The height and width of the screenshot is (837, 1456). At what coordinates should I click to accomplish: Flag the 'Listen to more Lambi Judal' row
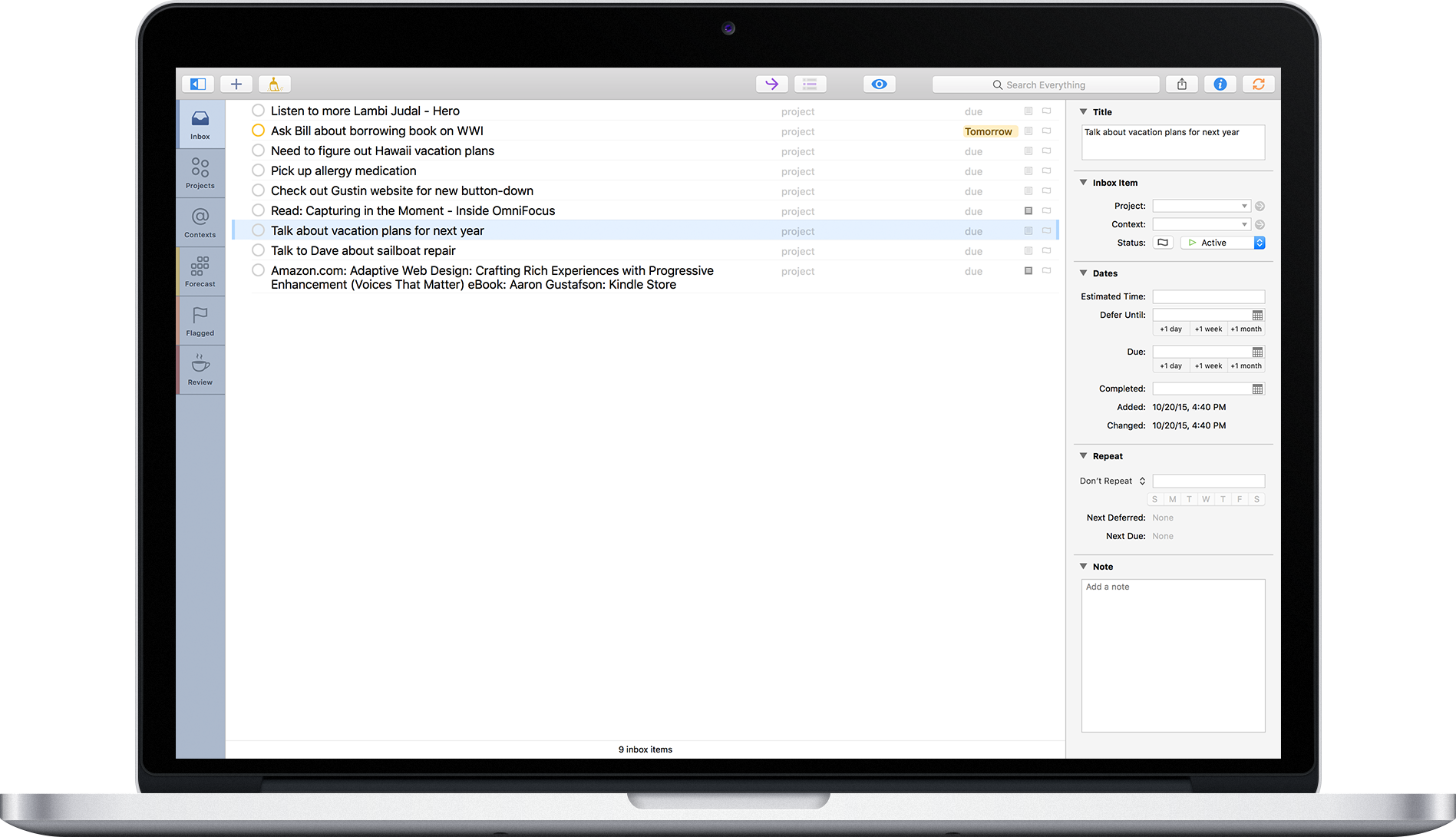click(1047, 111)
